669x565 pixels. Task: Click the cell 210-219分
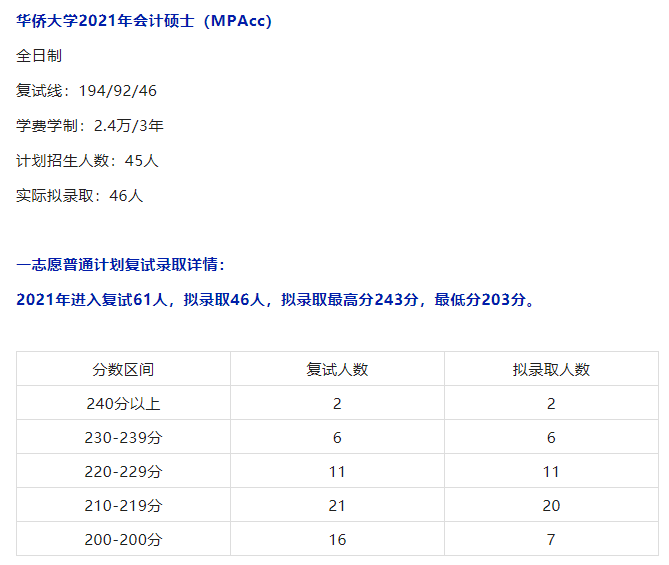tap(123, 505)
